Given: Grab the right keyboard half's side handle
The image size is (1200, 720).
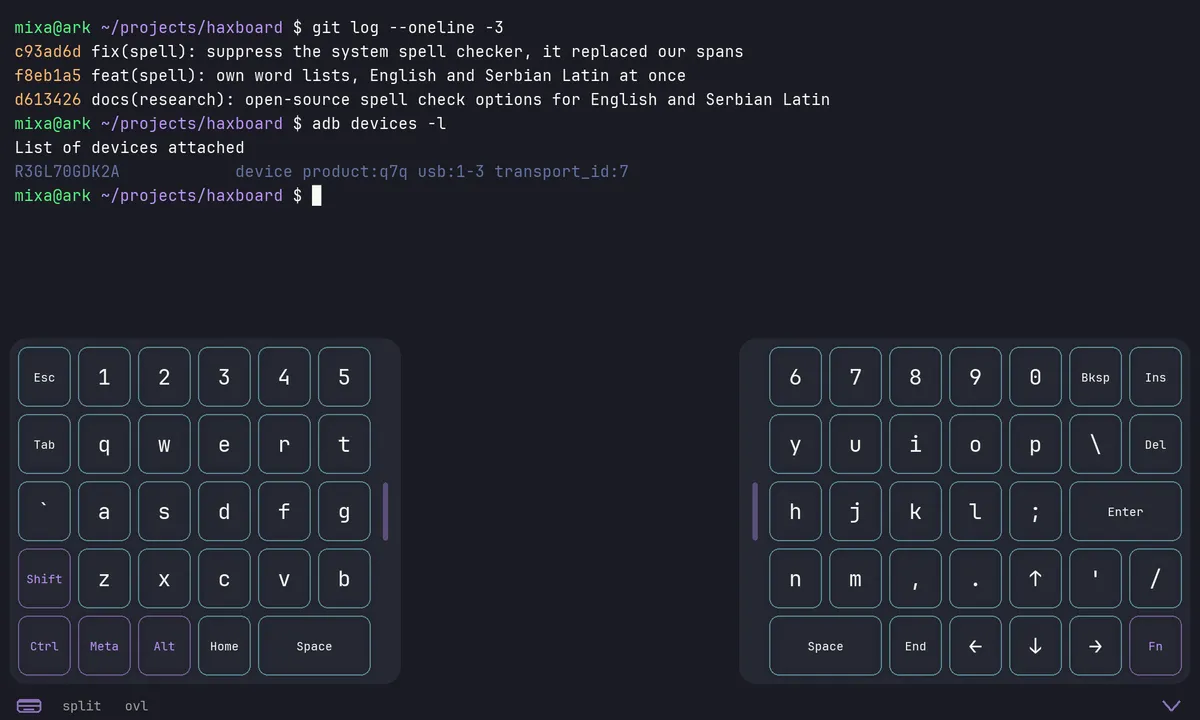Looking at the screenshot, I should click(755, 511).
